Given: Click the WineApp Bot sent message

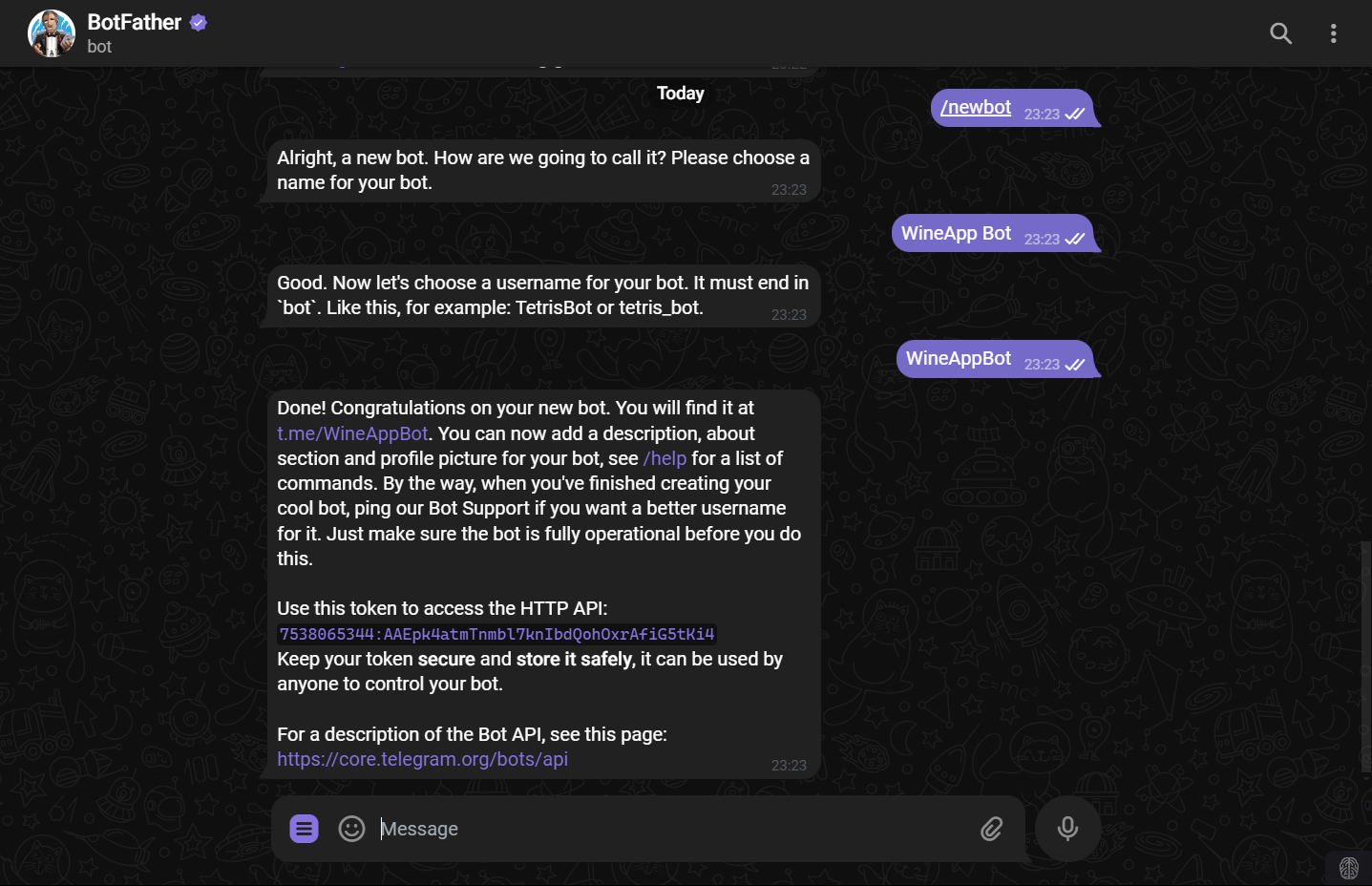Looking at the screenshot, I should [956, 232].
